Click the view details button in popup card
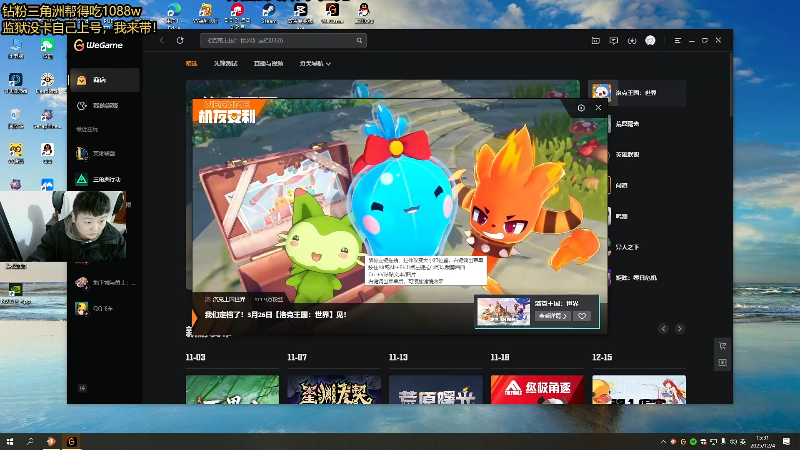Viewport: 800px width, 450px height. click(553, 316)
